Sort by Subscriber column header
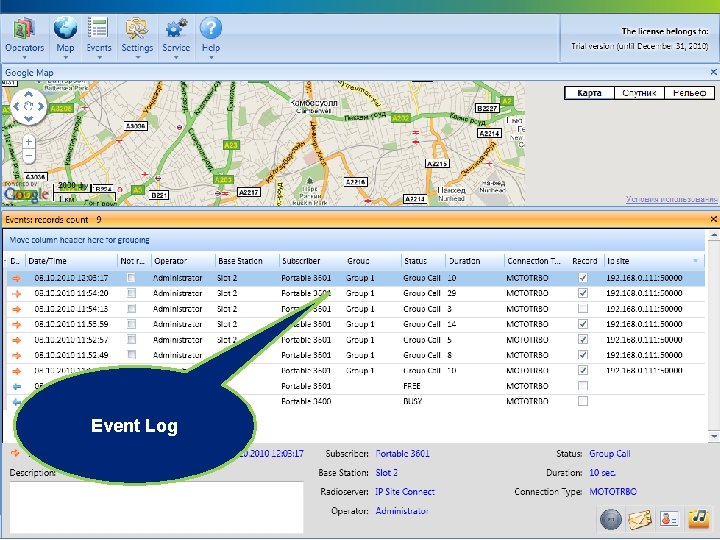This screenshot has width=720, height=540. click(x=311, y=261)
